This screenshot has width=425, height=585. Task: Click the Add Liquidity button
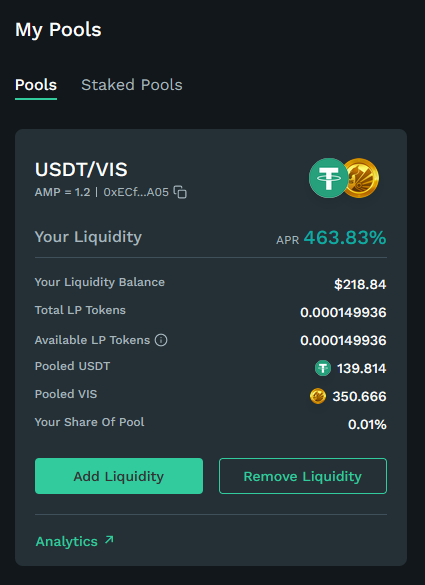119,476
